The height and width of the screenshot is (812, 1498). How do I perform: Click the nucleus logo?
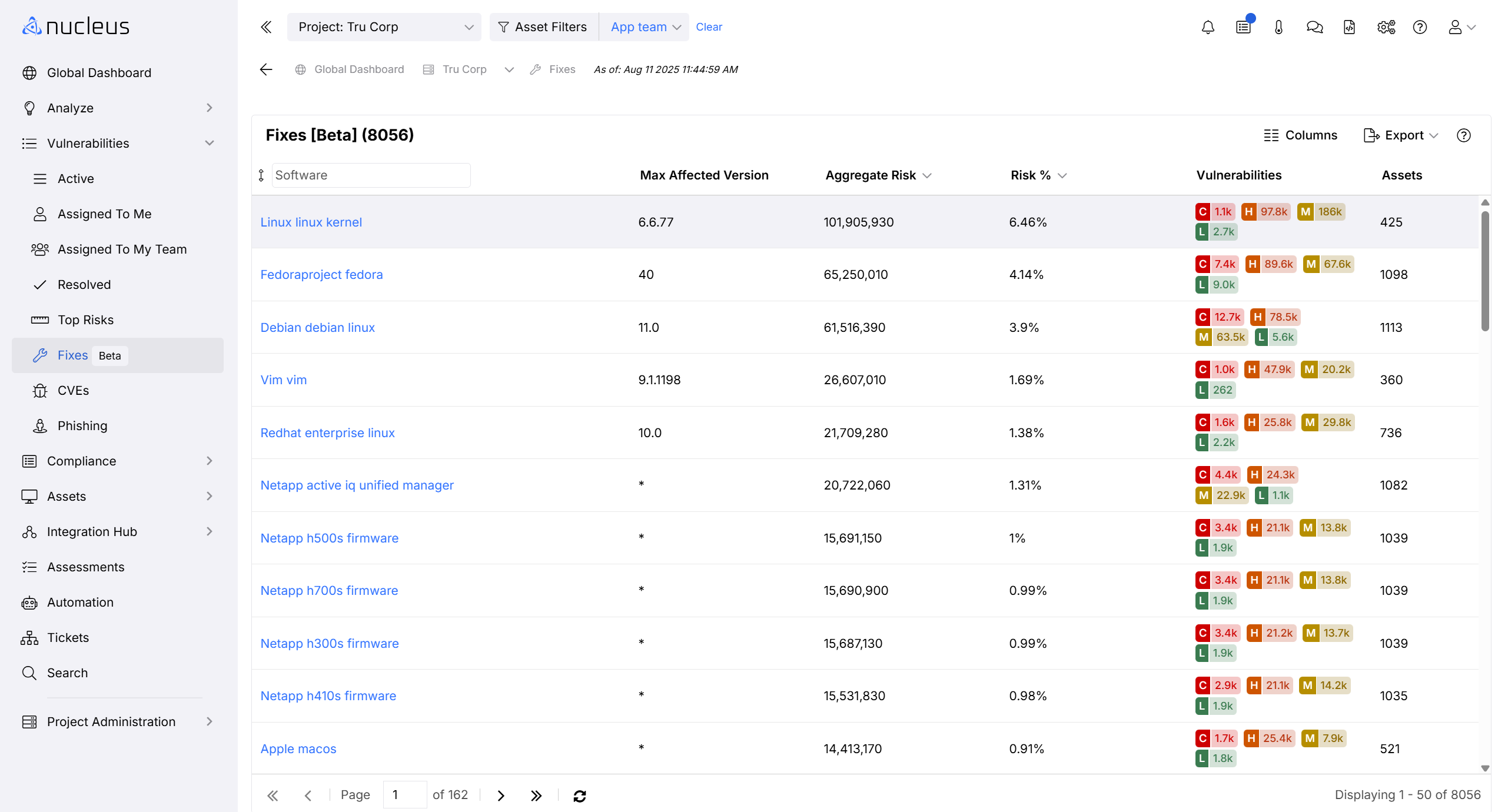pos(76,26)
